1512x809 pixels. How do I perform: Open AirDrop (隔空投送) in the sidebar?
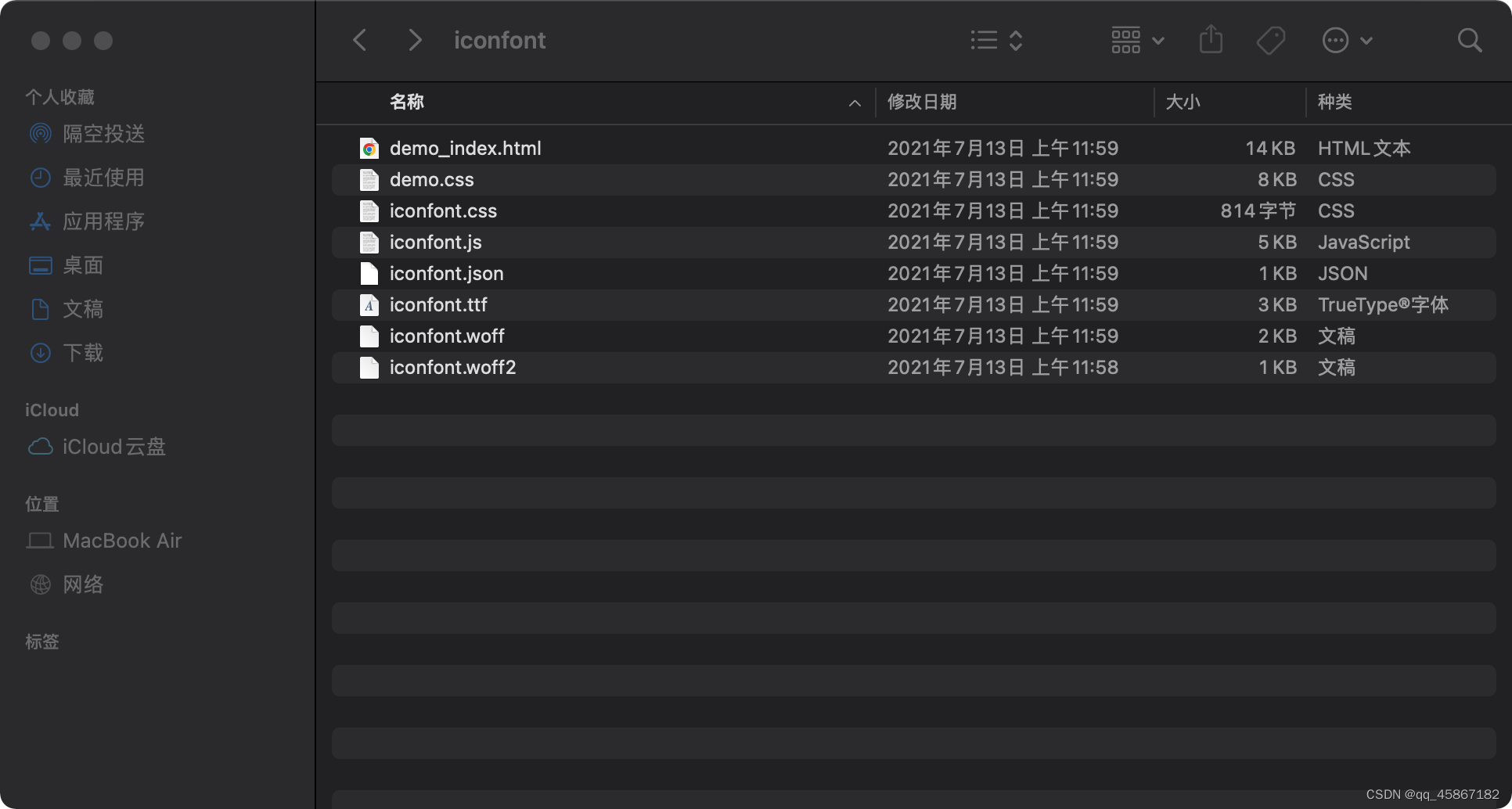click(103, 133)
